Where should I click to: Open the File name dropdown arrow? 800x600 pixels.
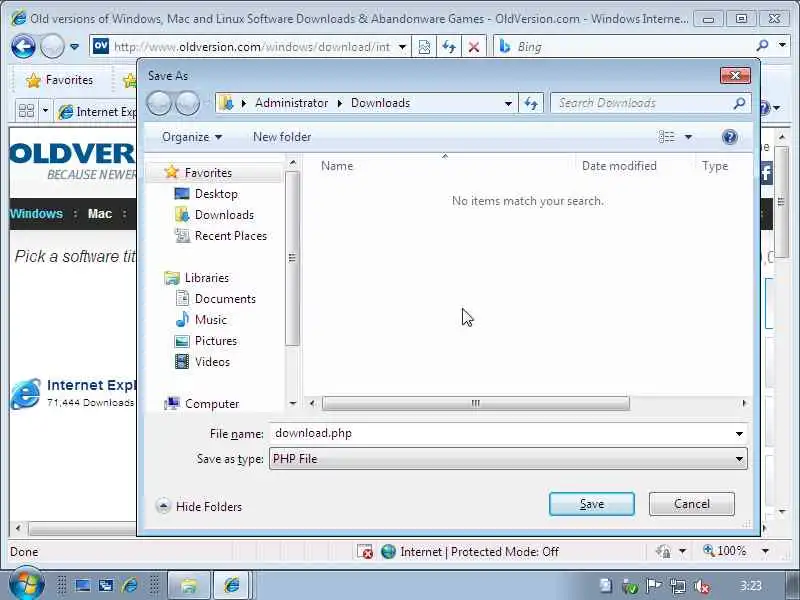pyautogui.click(x=739, y=434)
